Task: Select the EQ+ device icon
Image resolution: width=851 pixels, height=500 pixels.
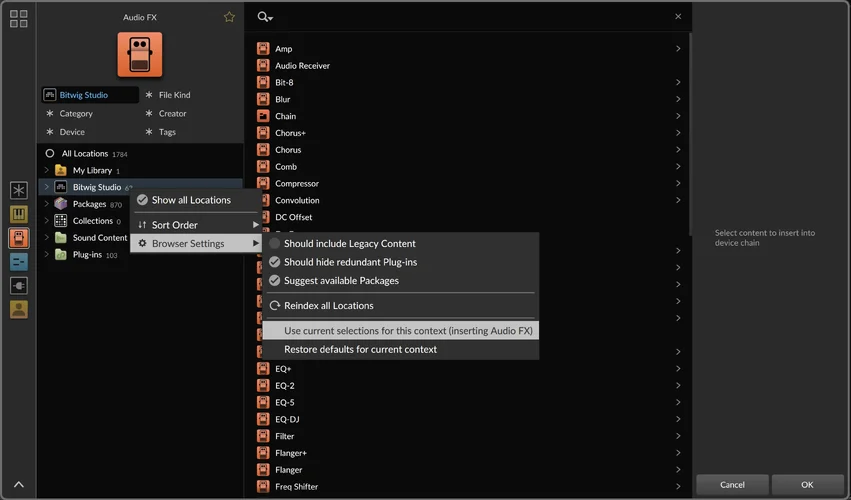Action: 263,369
